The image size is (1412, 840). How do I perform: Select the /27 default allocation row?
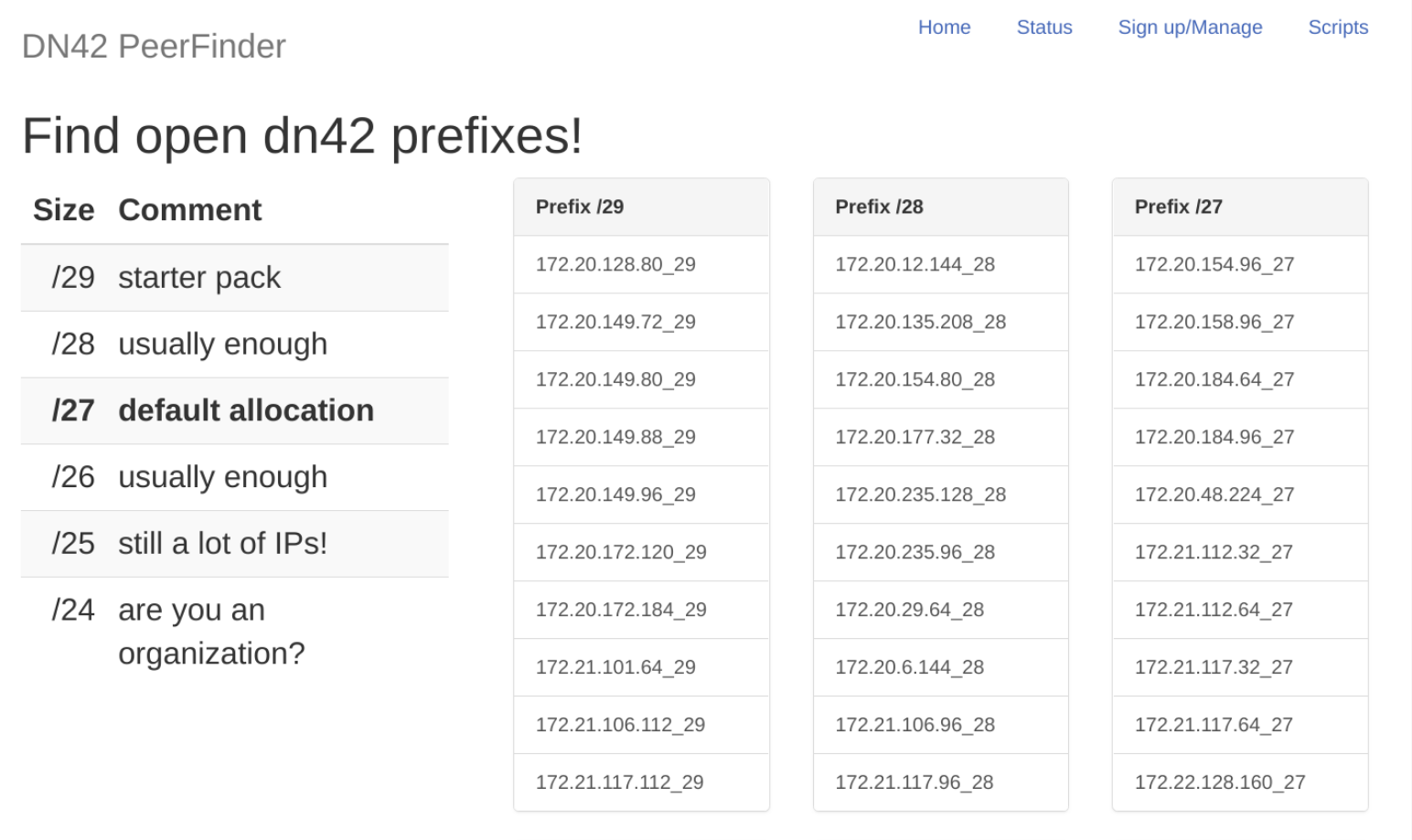click(x=235, y=410)
